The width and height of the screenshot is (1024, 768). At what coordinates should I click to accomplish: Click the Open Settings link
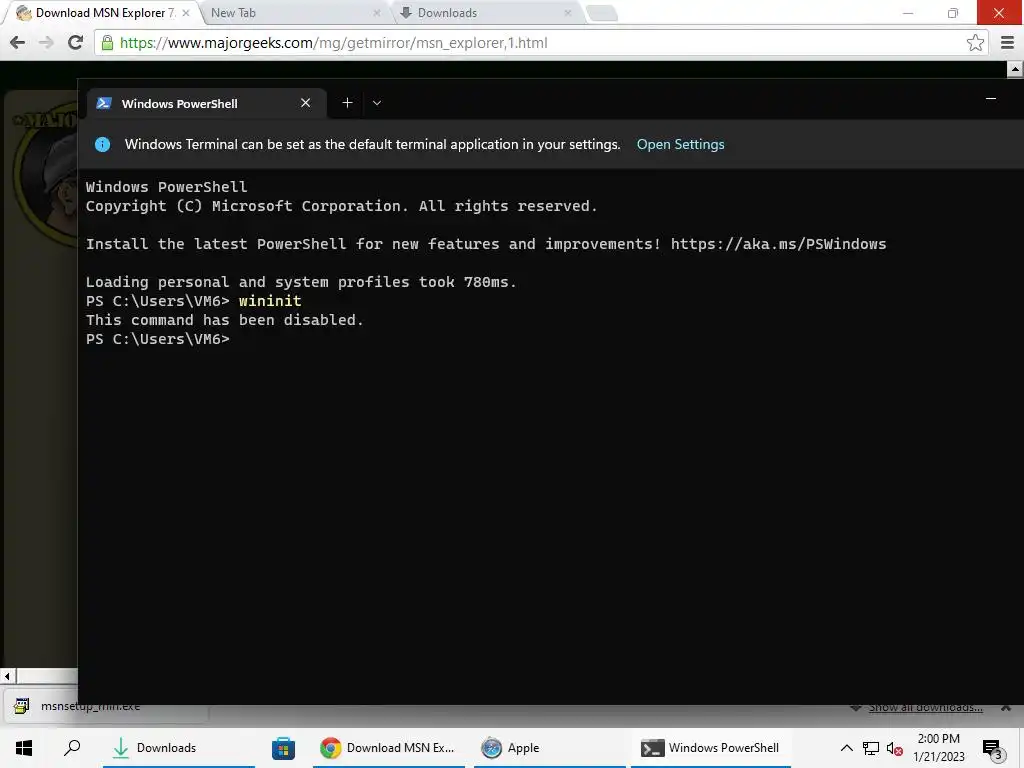click(680, 144)
